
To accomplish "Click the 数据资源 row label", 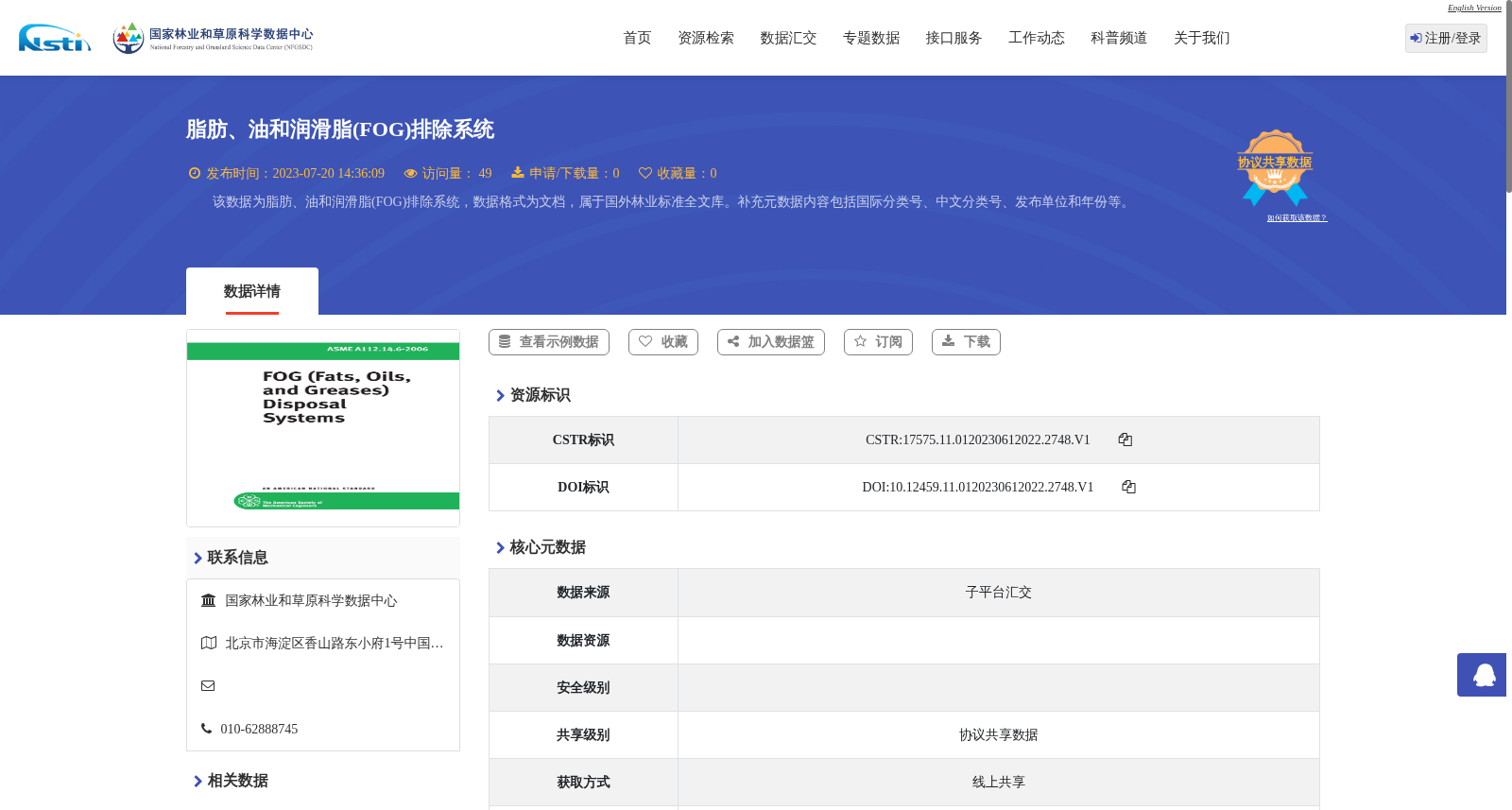I will (583, 641).
